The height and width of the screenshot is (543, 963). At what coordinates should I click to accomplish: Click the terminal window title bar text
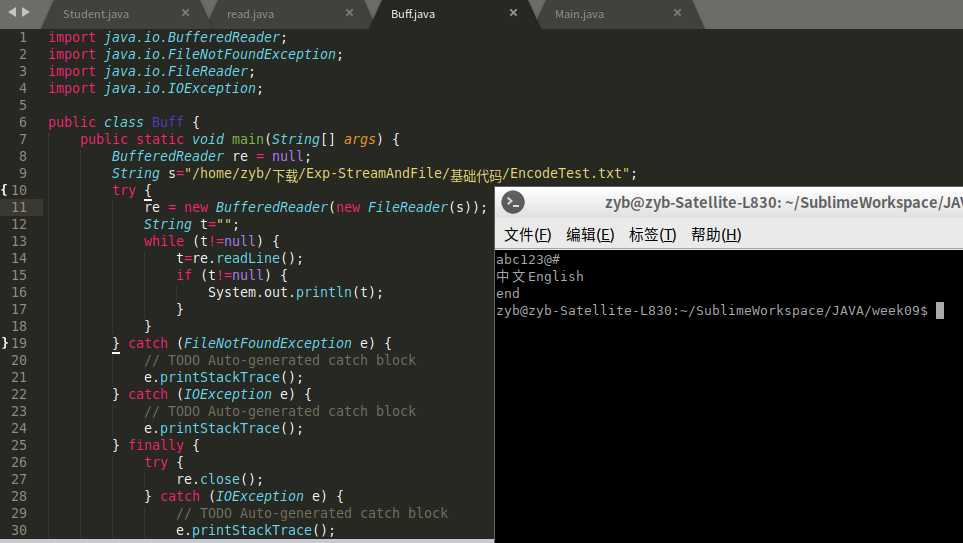784,203
